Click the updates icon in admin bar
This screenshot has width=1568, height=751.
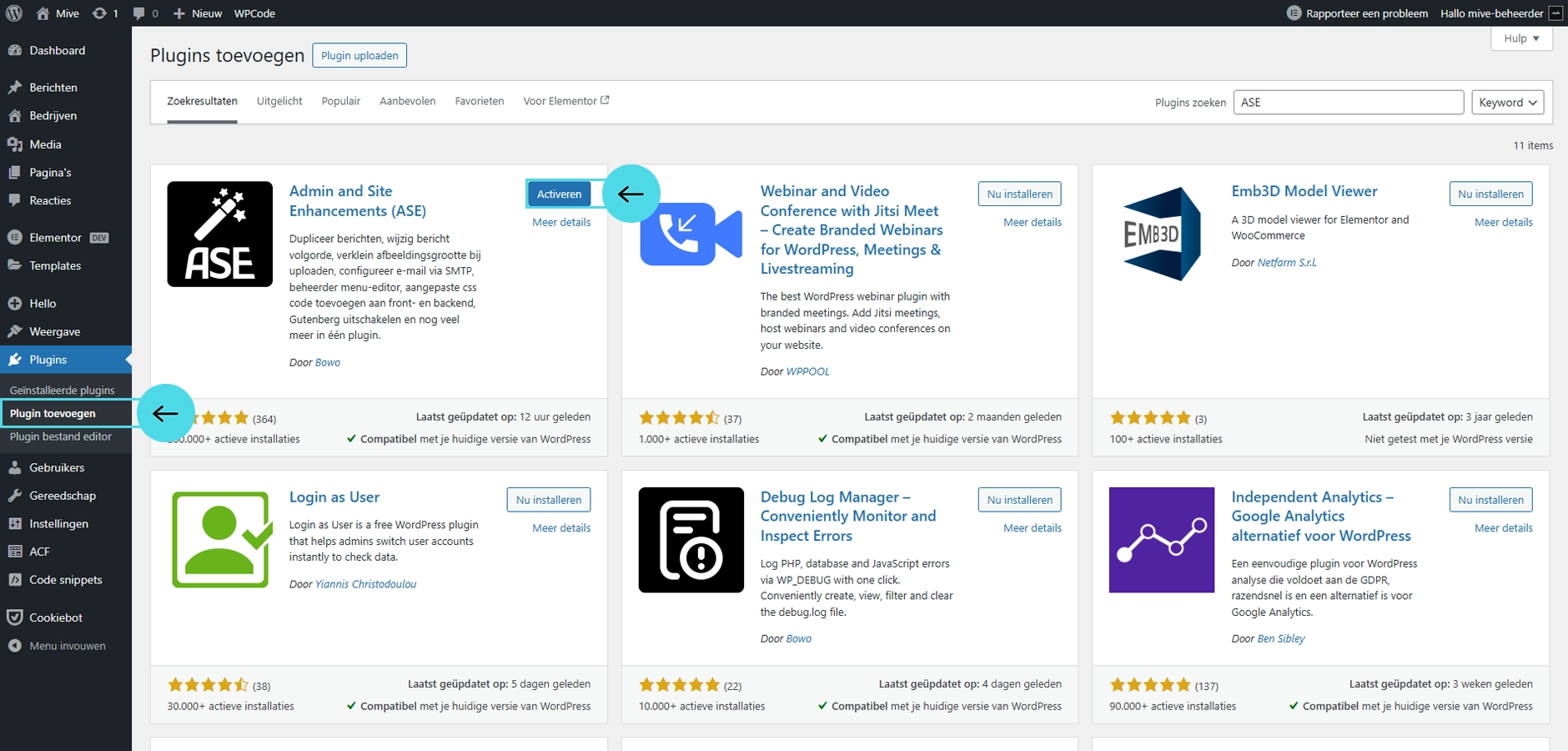(x=104, y=13)
